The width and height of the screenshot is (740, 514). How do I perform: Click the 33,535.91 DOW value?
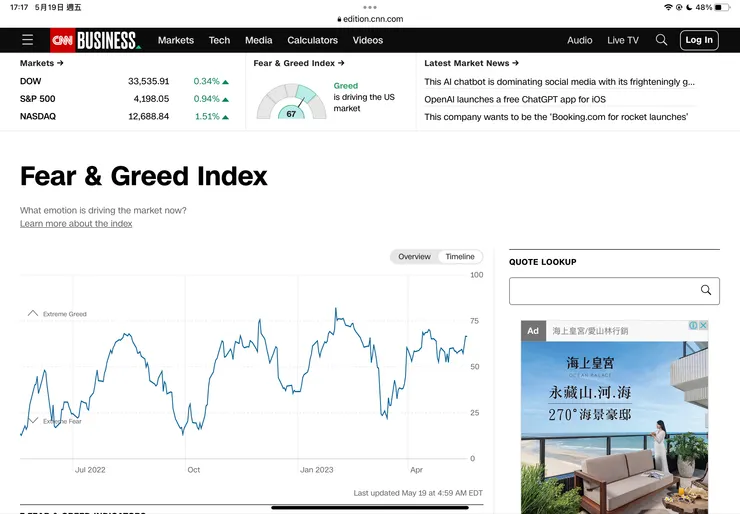(x=148, y=81)
